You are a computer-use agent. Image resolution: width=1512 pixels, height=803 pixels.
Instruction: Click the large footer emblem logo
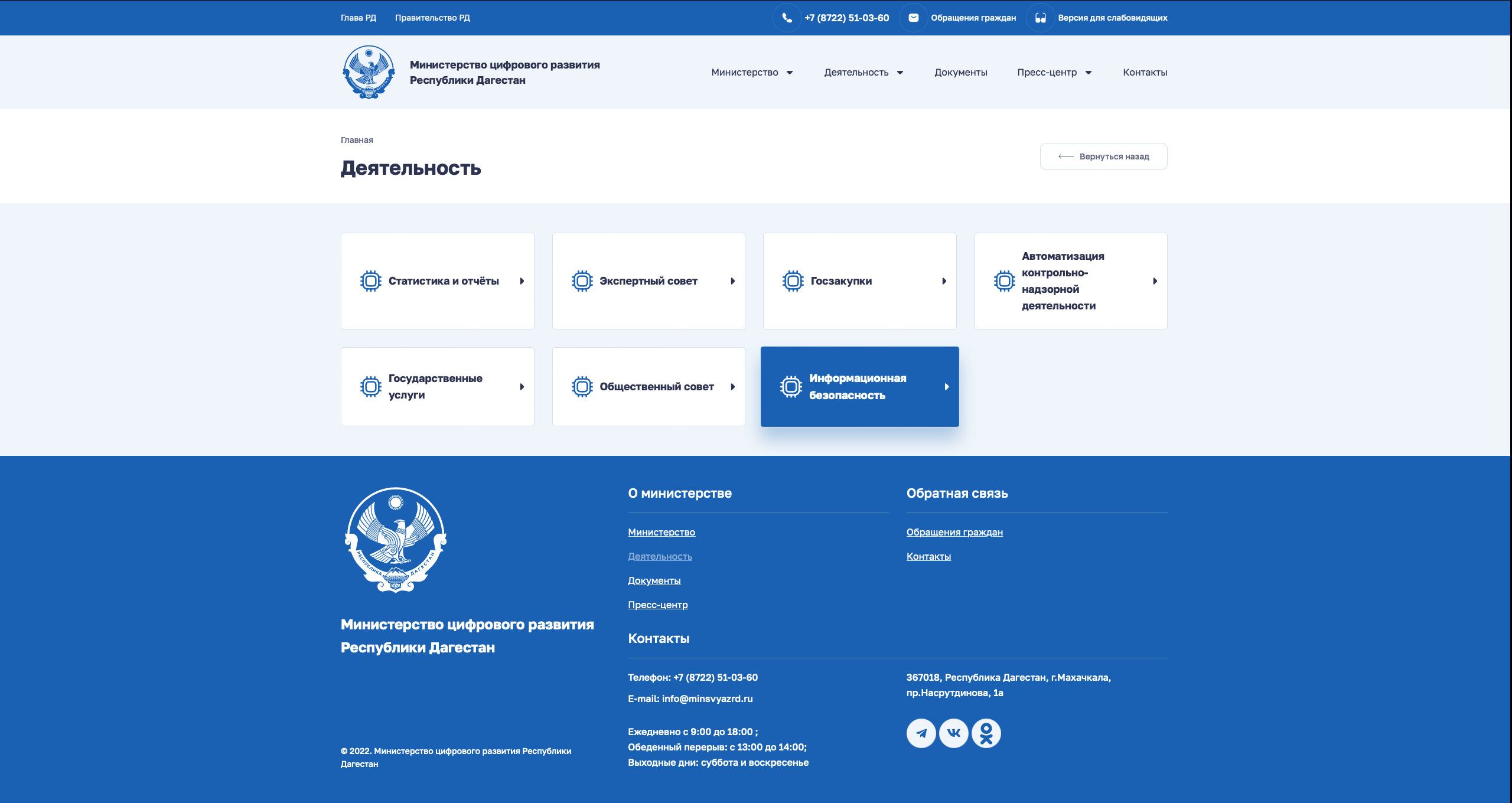click(x=396, y=540)
